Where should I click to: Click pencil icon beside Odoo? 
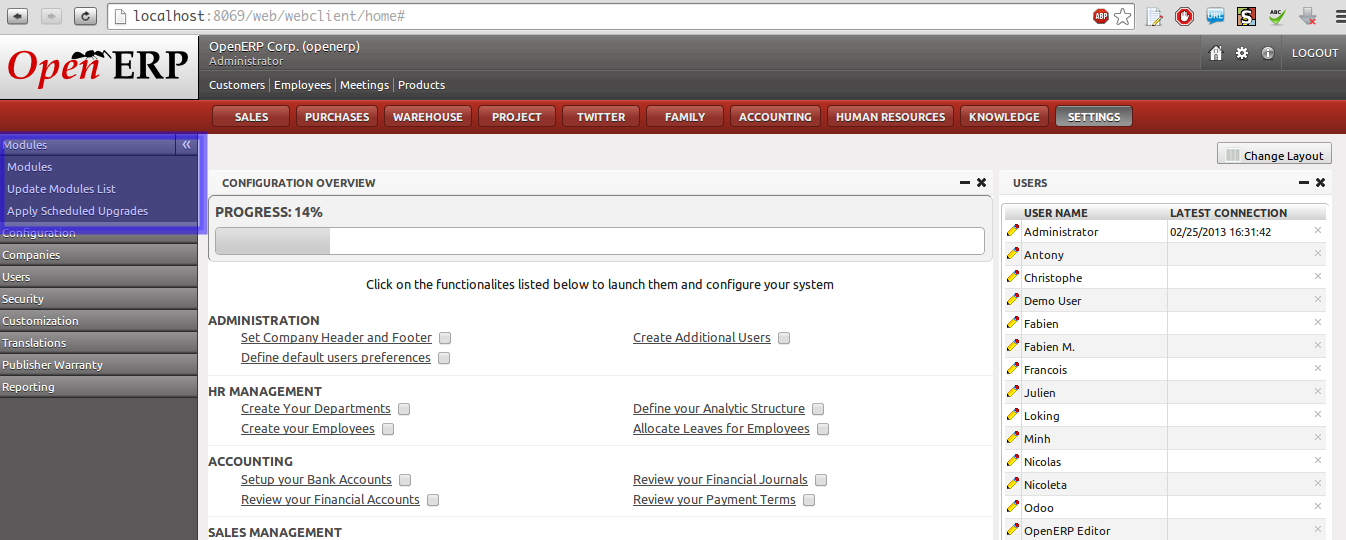click(x=1013, y=507)
